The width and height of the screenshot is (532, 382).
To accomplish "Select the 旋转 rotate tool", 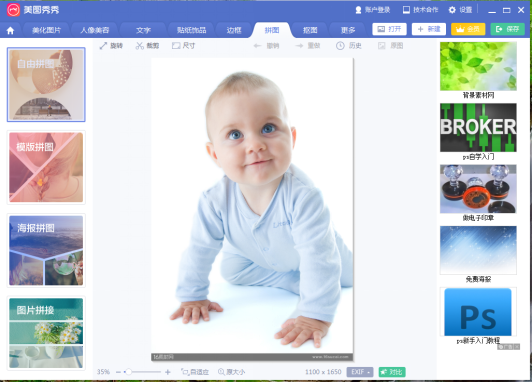I will pyautogui.click(x=111, y=45).
